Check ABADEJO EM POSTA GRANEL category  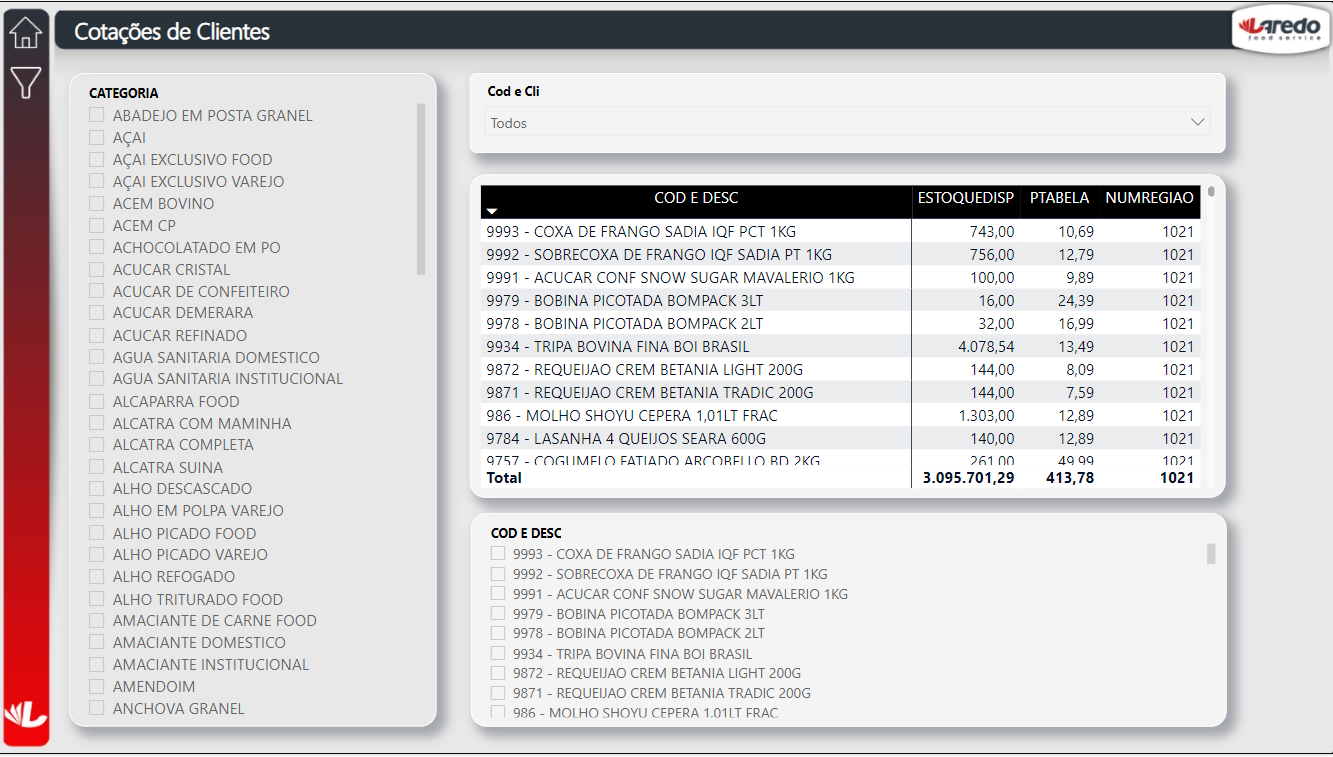97,115
